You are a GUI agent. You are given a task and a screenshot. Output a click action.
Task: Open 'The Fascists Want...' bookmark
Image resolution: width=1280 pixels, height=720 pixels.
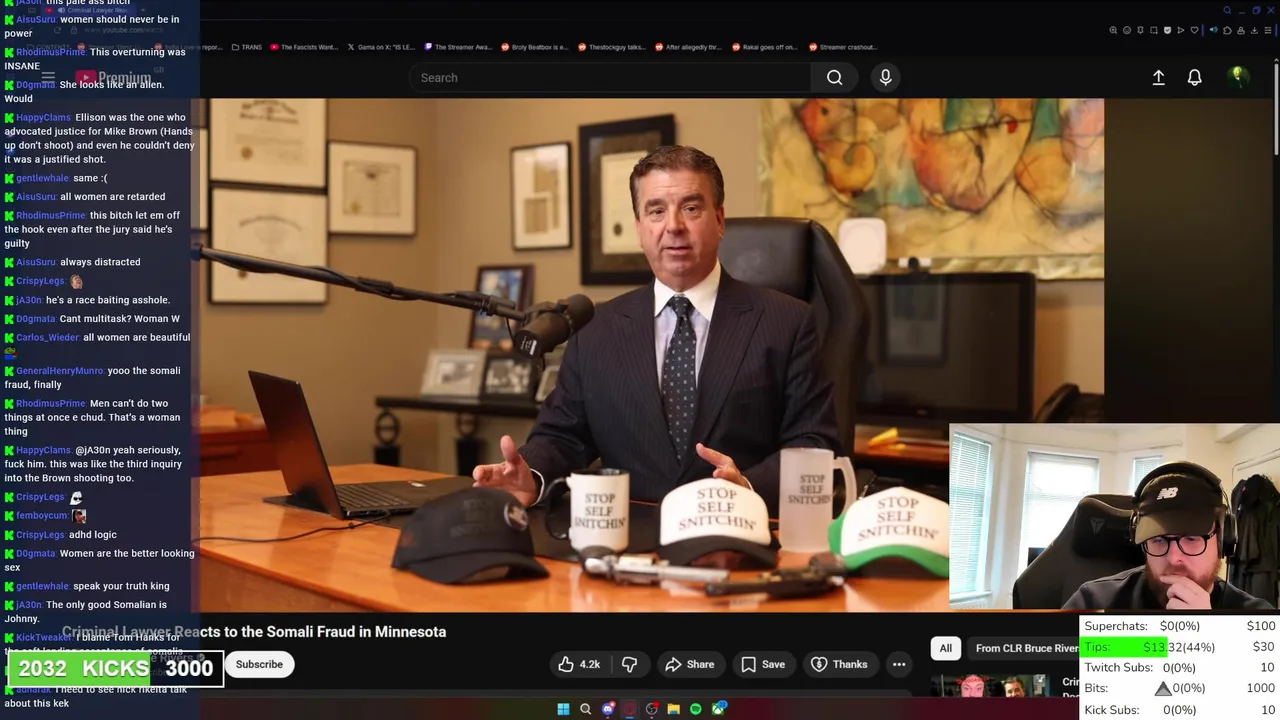tap(304, 47)
